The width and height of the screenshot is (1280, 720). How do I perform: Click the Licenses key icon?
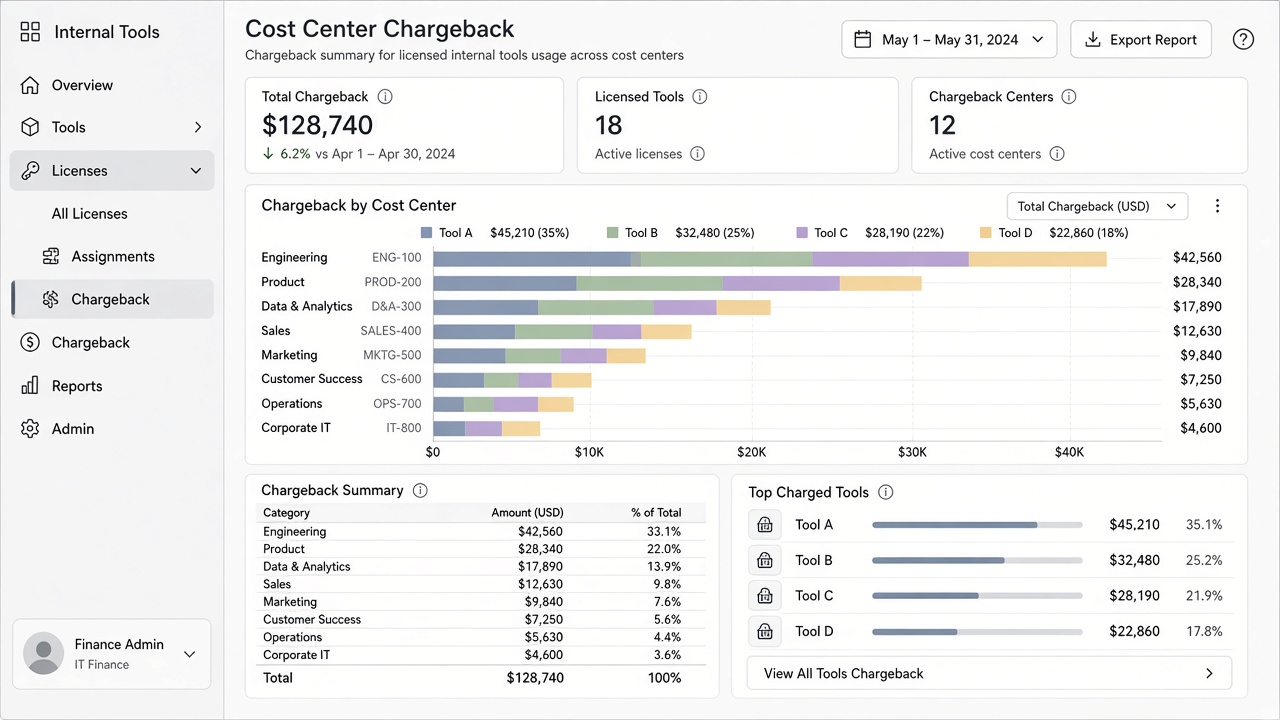pos(30,171)
